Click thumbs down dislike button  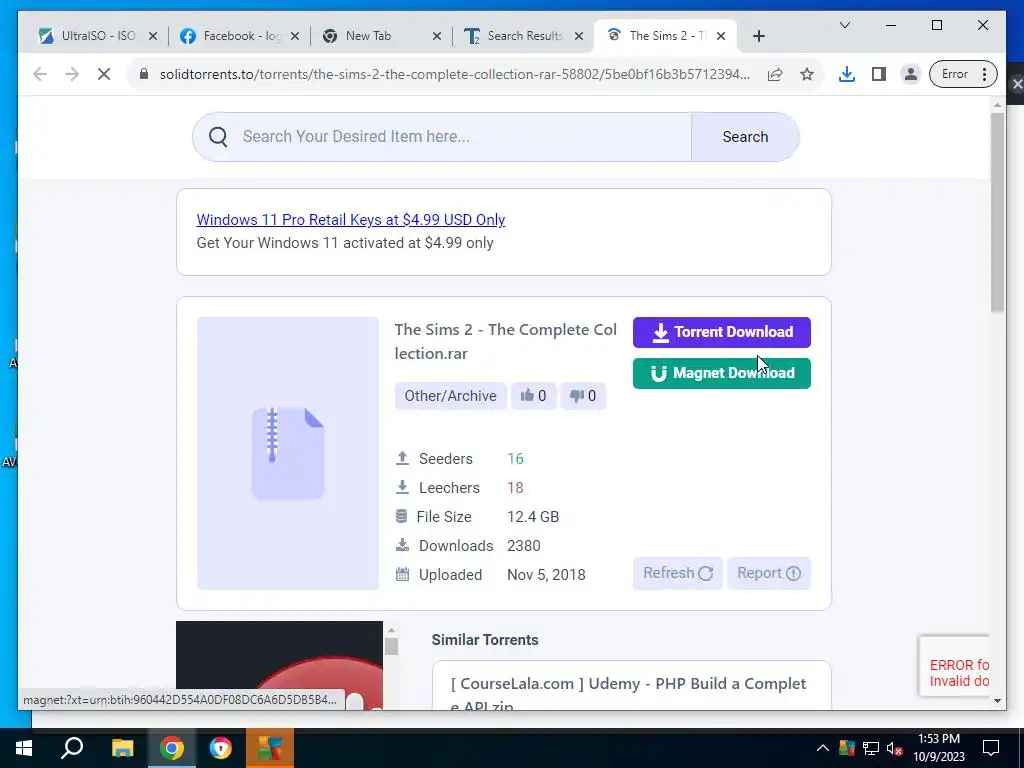click(x=583, y=396)
